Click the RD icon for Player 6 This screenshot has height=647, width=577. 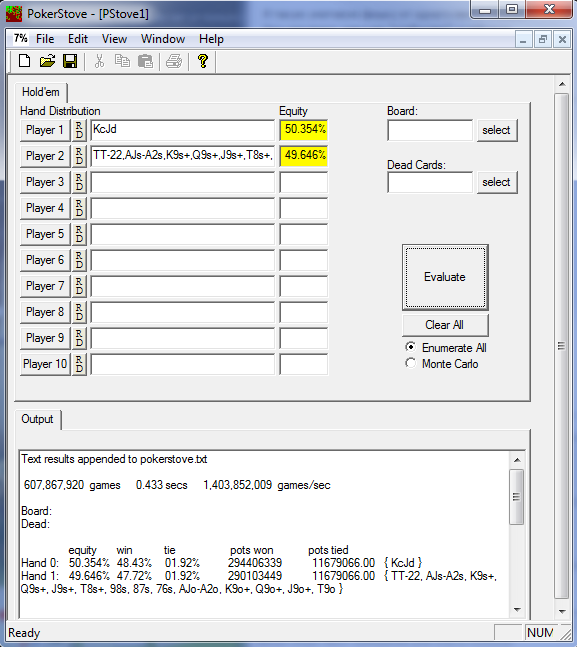79,260
